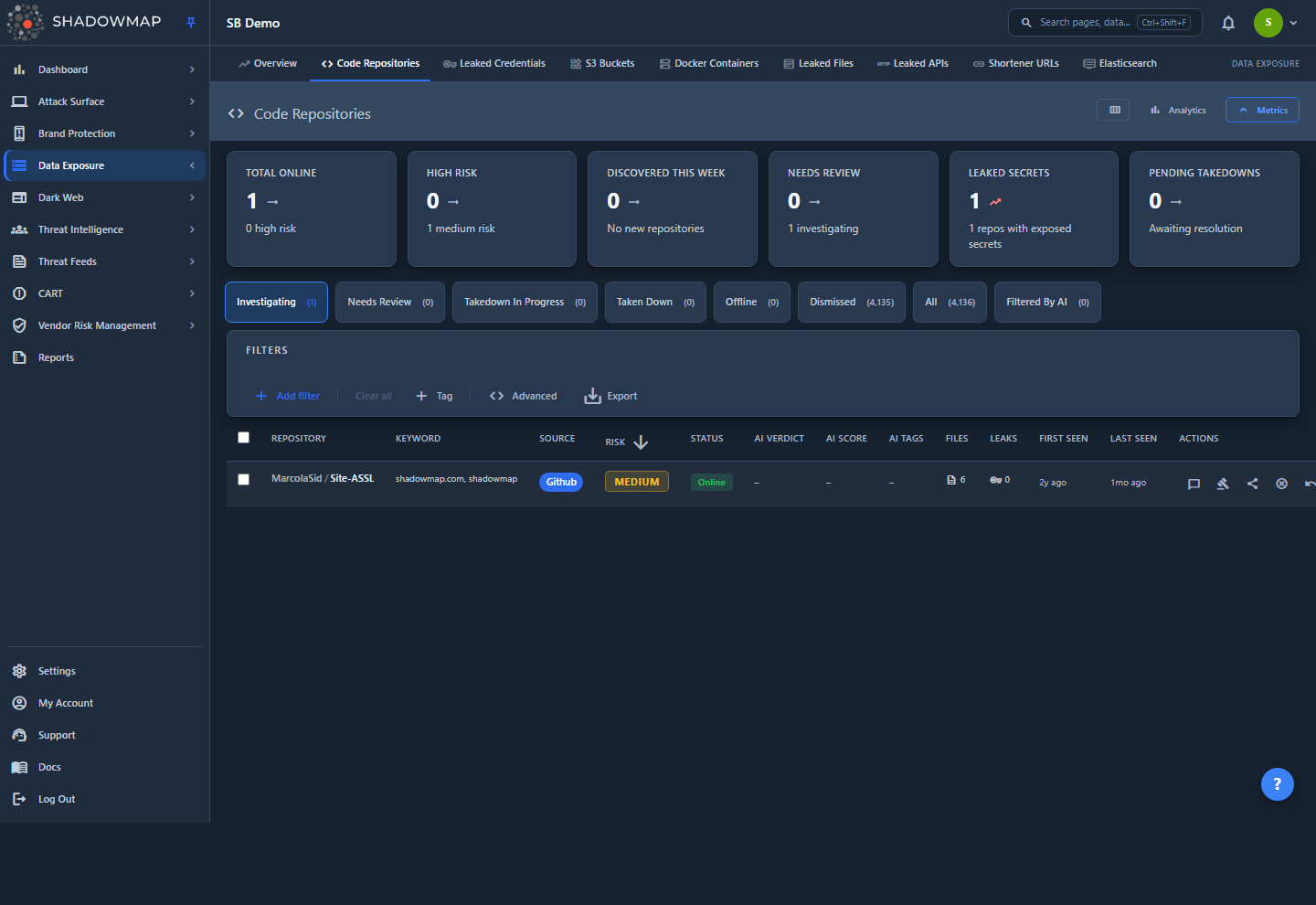Tick the MarcolaSid/Site-ASSL row checkbox
This screenshot has width=1316, height=905.
(243, 479)
